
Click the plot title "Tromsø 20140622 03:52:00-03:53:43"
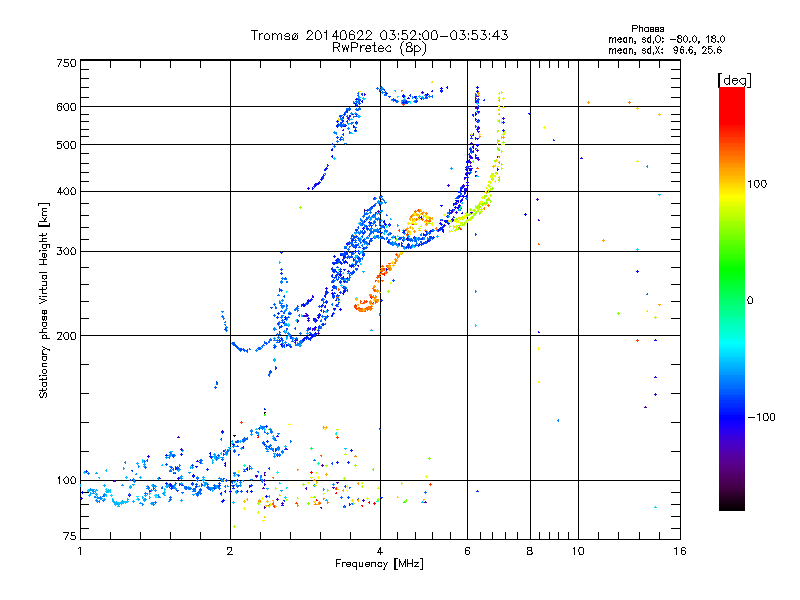380,35
